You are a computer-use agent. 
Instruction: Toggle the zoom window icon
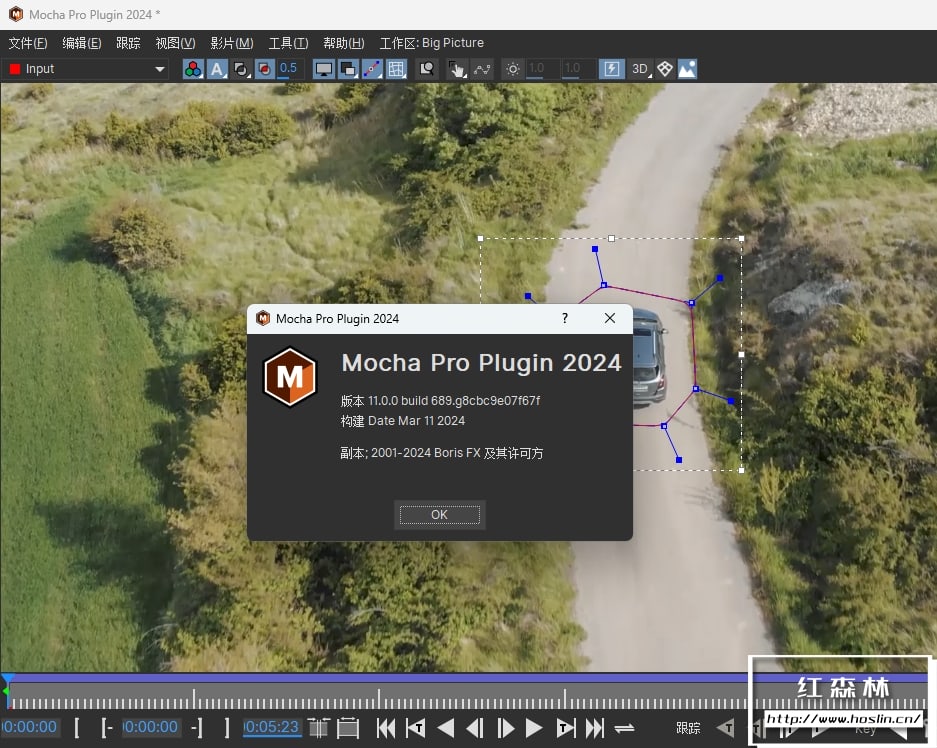427,69
